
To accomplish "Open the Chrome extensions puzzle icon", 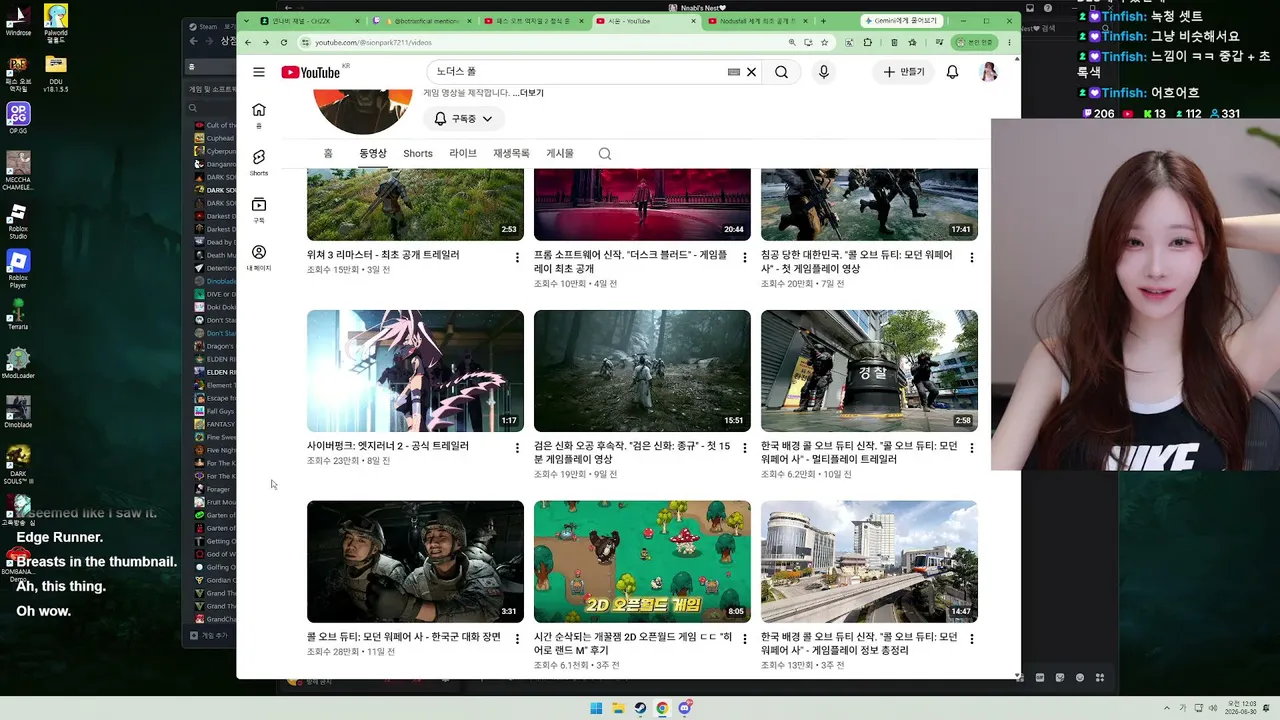I will [867, 42].
